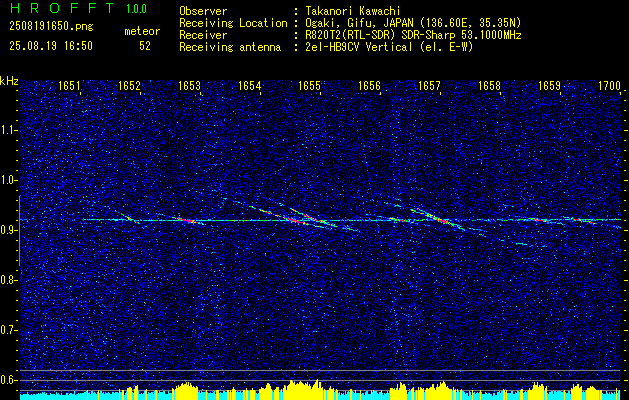Click the Ogaki, Gifu, JAPAN coordinates text
This screenshot has width=629, height=400.
click(413, 23)
